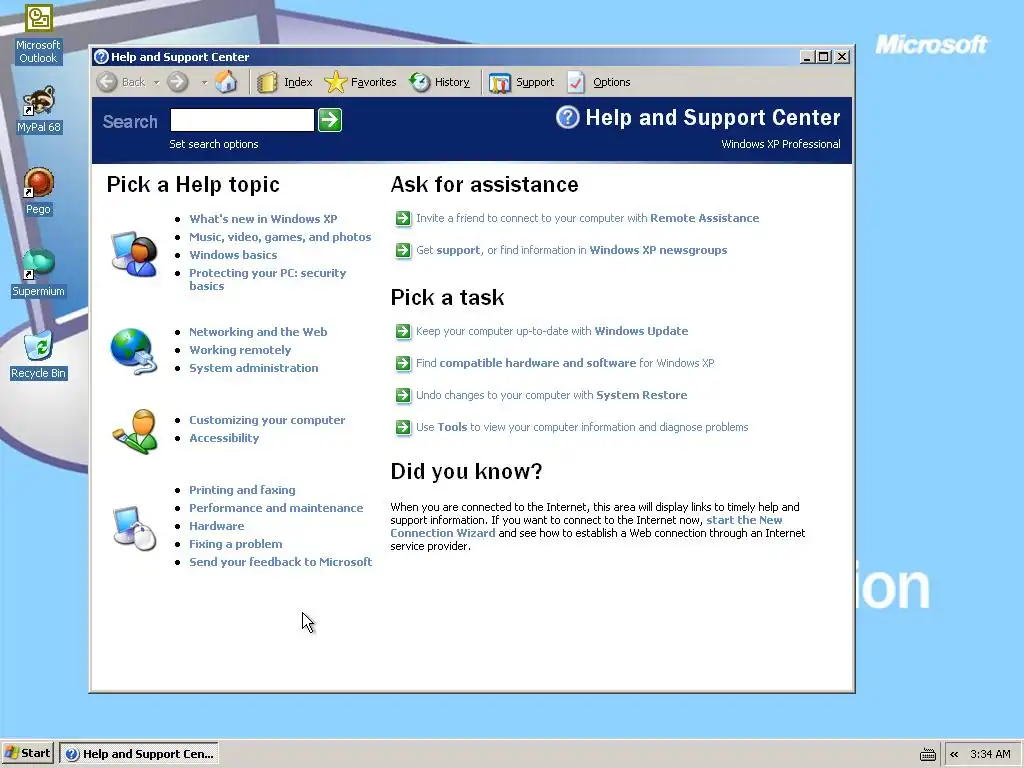Open Performance and maintenance topic
1024x768 pixels.
[x=276, y=508]
